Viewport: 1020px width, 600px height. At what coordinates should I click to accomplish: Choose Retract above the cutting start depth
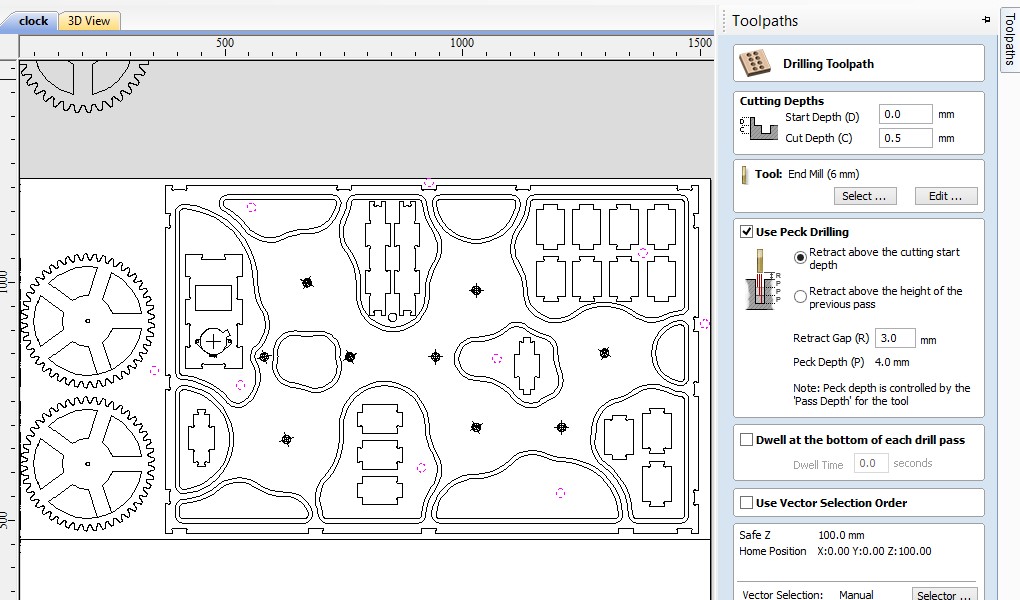point(800,258)
